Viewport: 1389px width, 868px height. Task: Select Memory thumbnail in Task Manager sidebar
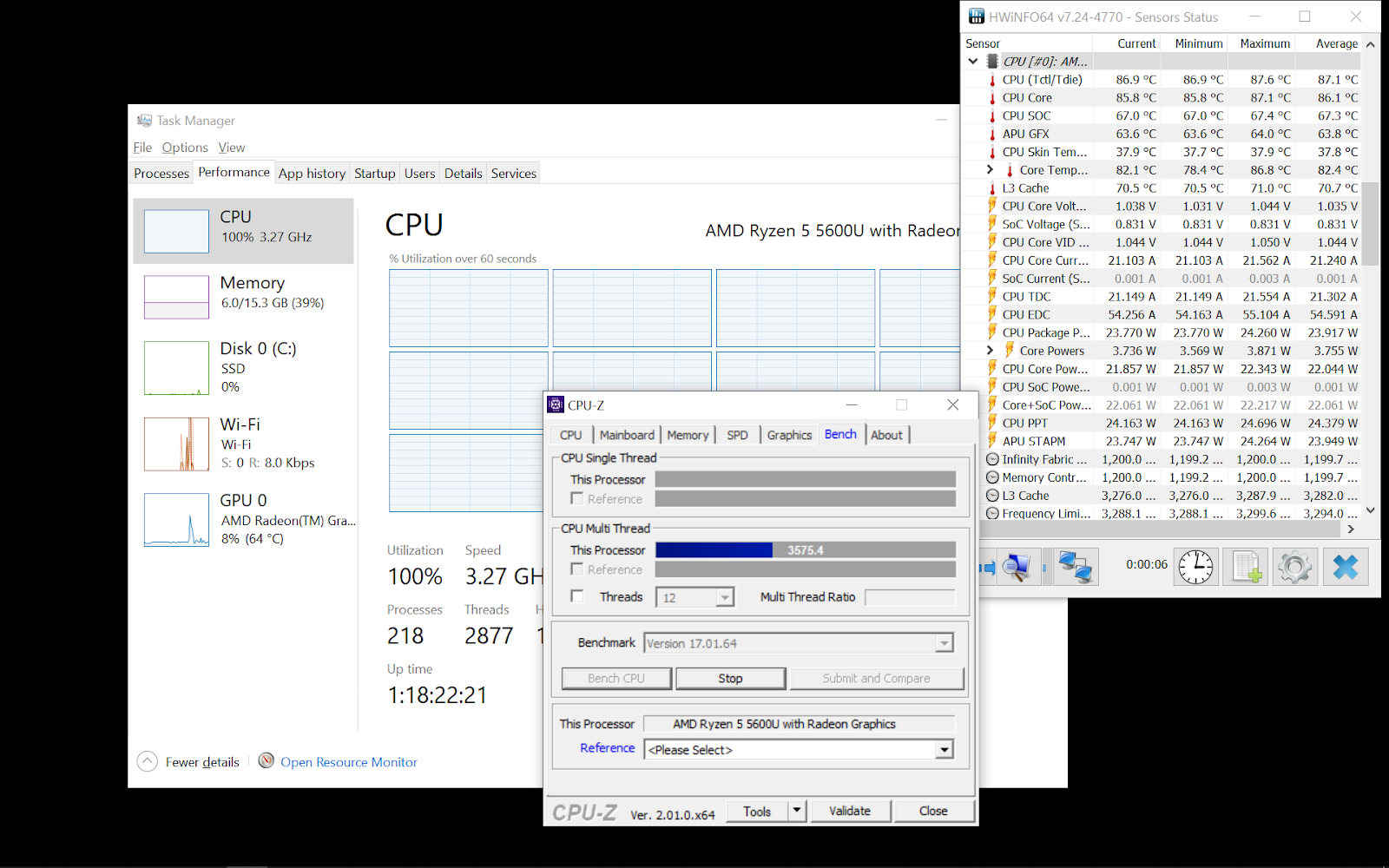tap(176, 297)
